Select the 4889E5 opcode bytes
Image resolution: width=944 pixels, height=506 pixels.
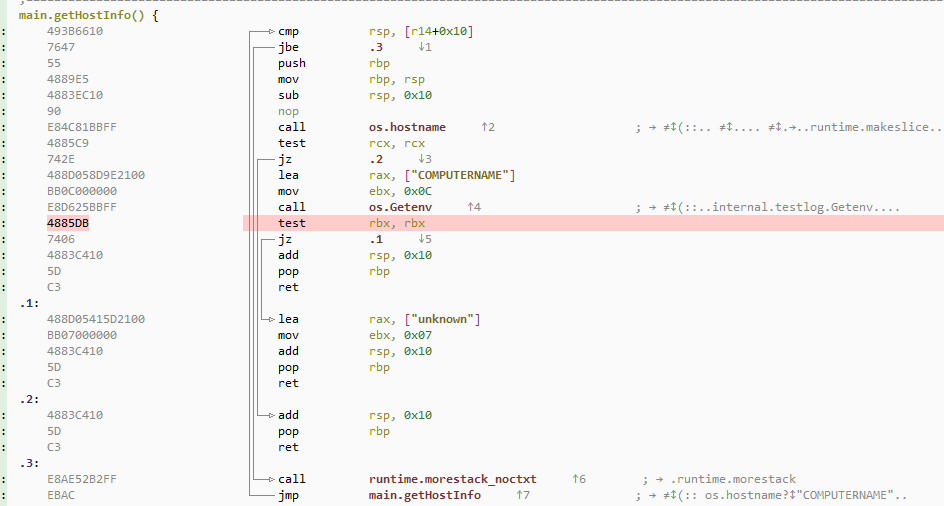click(67, 79)
